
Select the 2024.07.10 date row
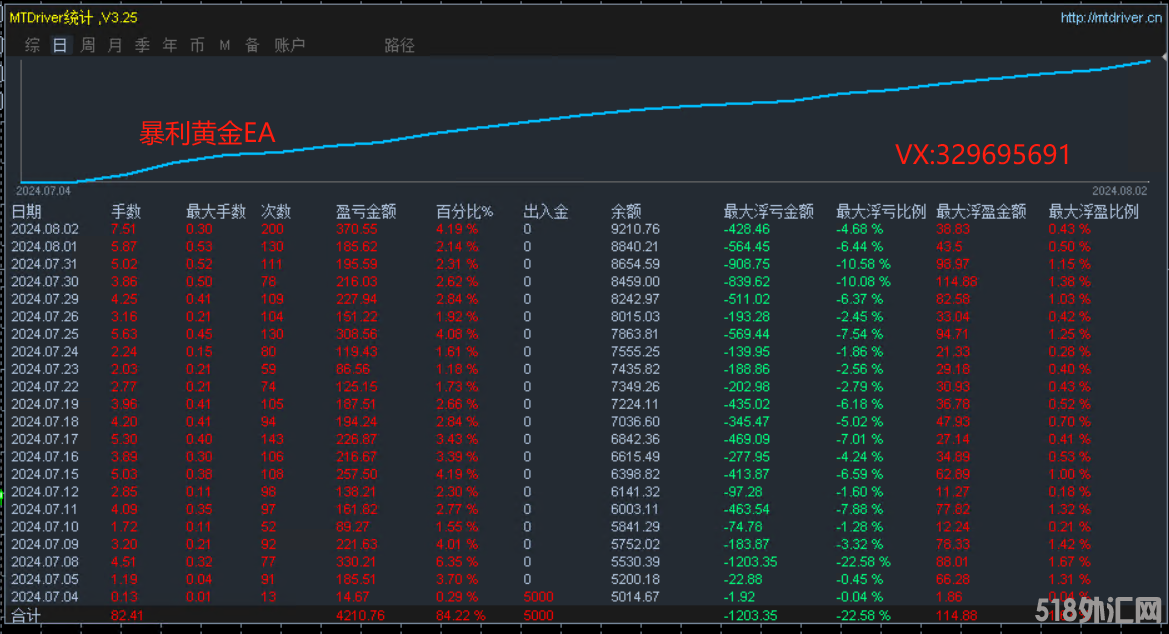tap(45, 527)
